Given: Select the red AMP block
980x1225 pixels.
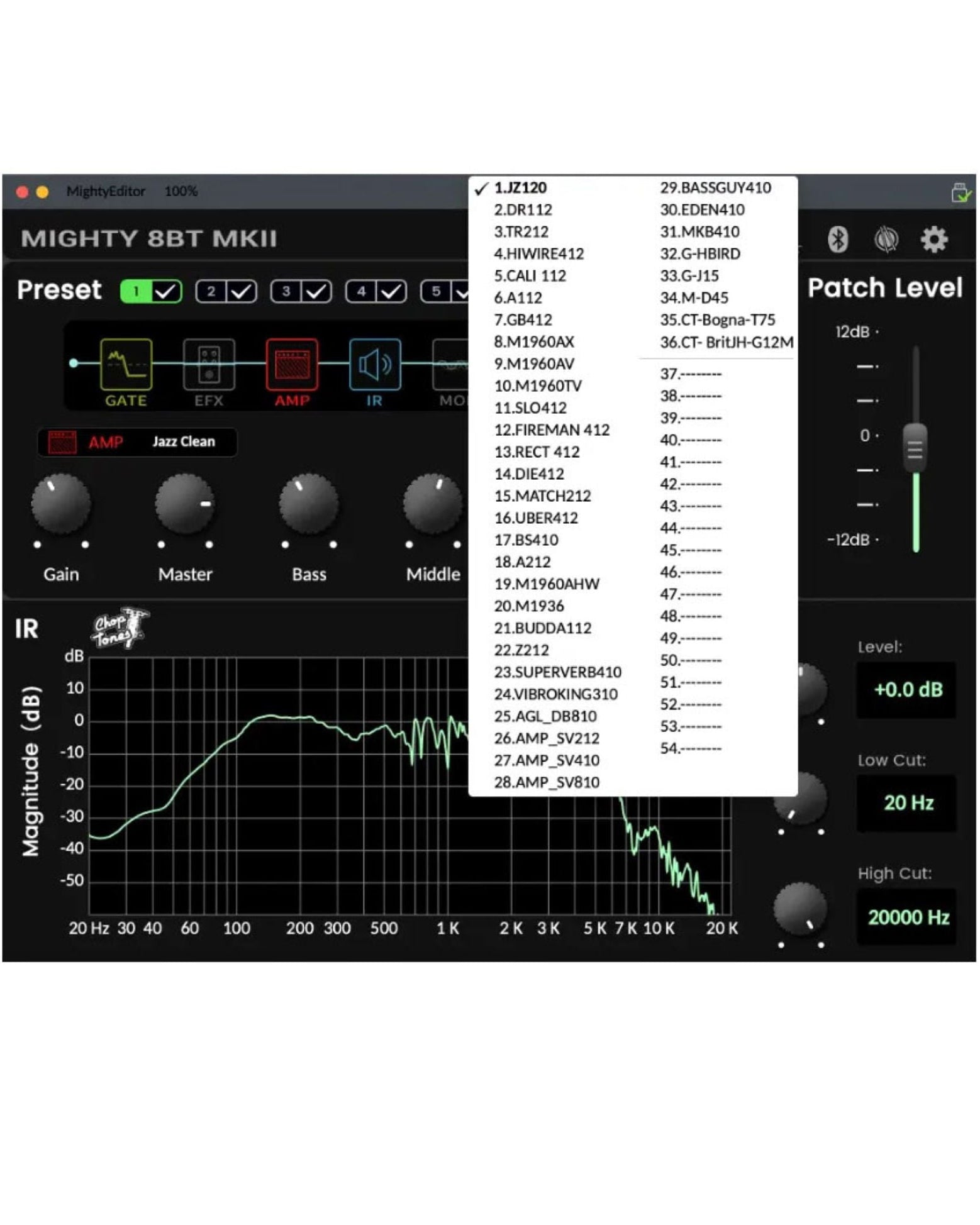Looking at the screenshot, I should [292, 365].
